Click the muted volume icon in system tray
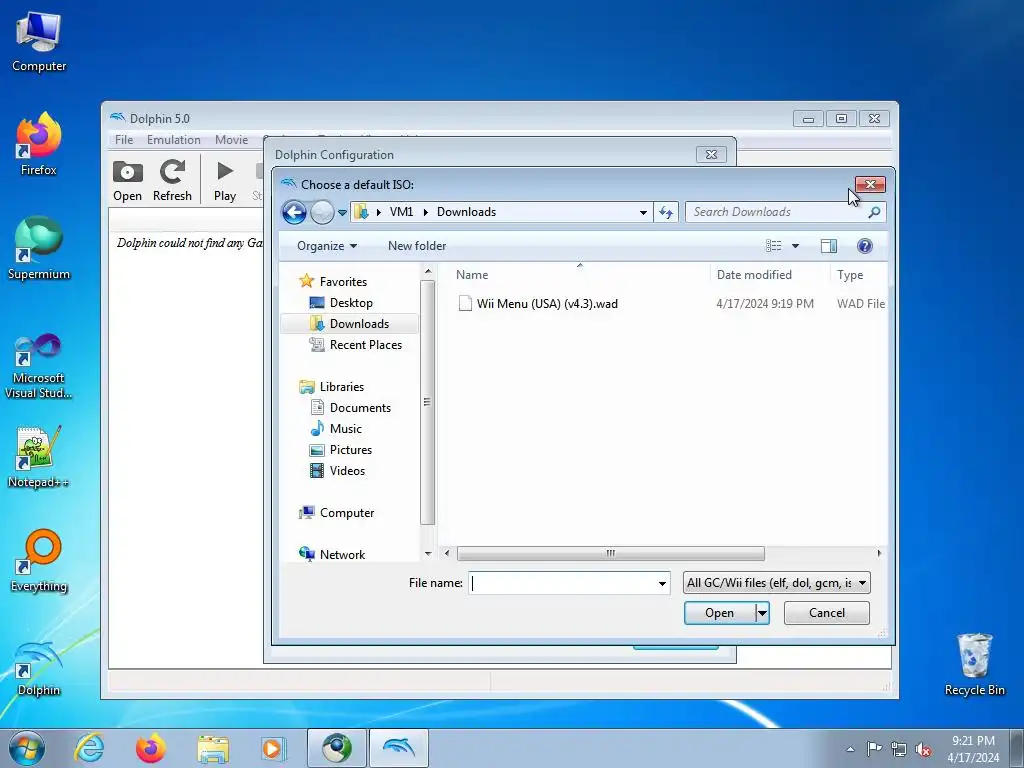 pyautogui.click(x=923, y=749)
